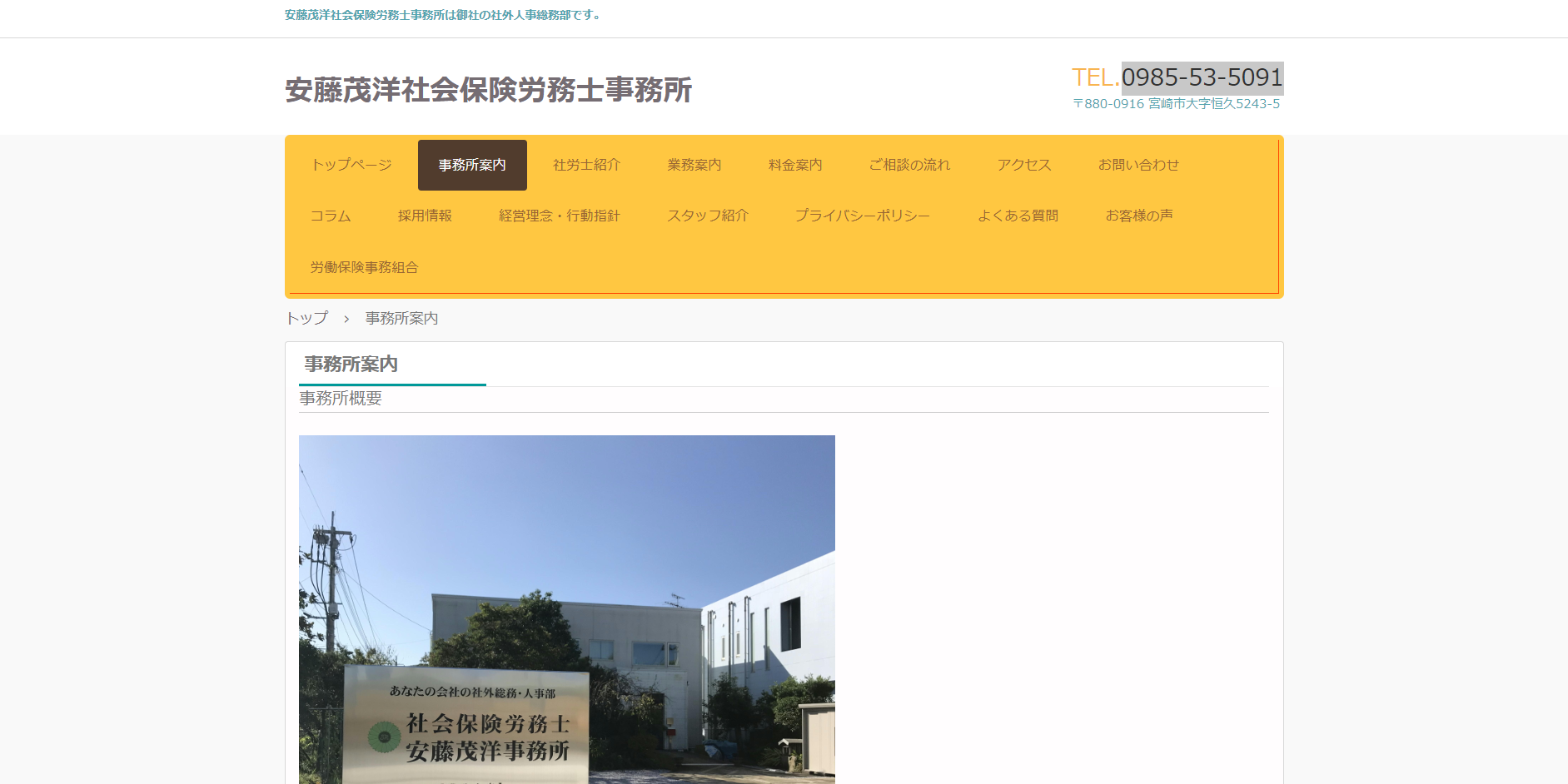Select the アクセス menu item
The width and height of the screenshot is (1568, 784).
click(x=1023, y=164)
